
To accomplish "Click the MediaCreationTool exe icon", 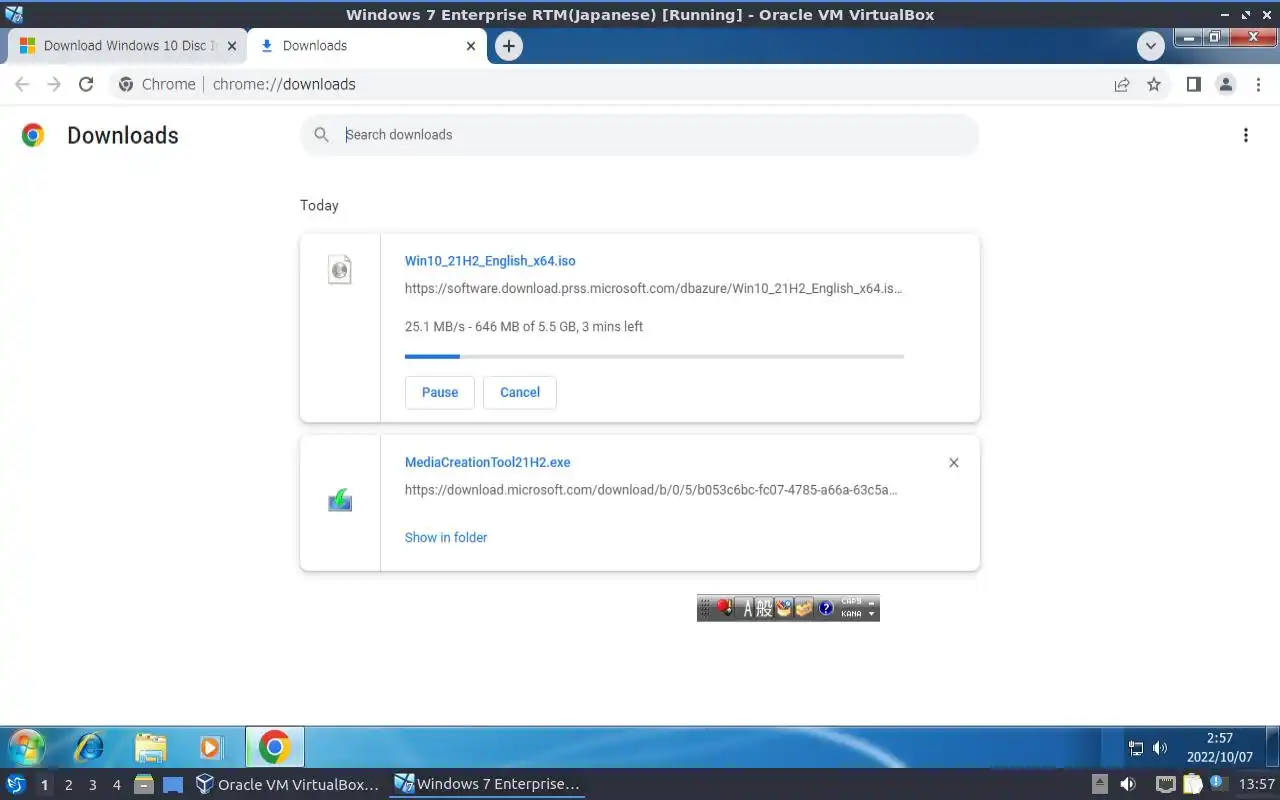I will pos(340,500).
